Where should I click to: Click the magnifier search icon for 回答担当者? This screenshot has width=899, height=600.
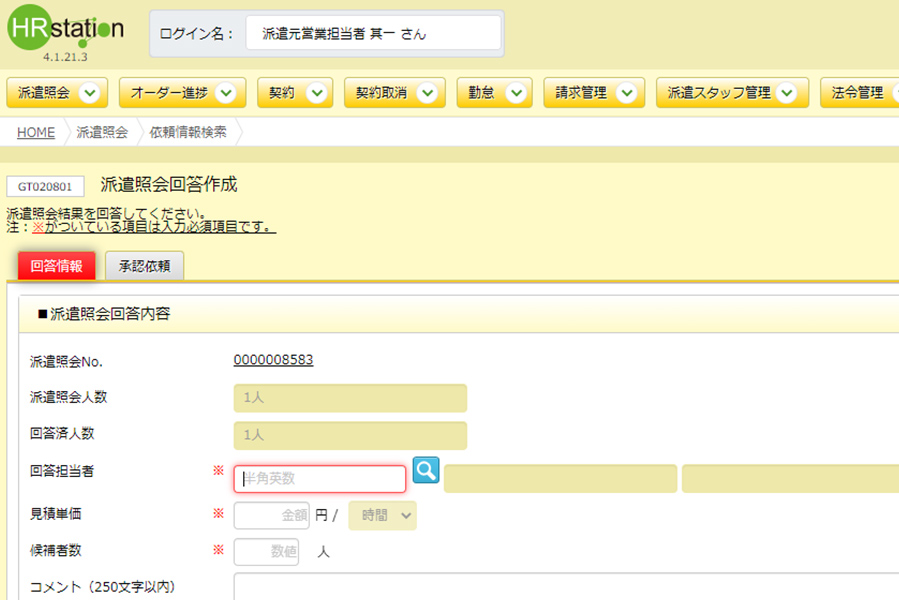[426, 470]
